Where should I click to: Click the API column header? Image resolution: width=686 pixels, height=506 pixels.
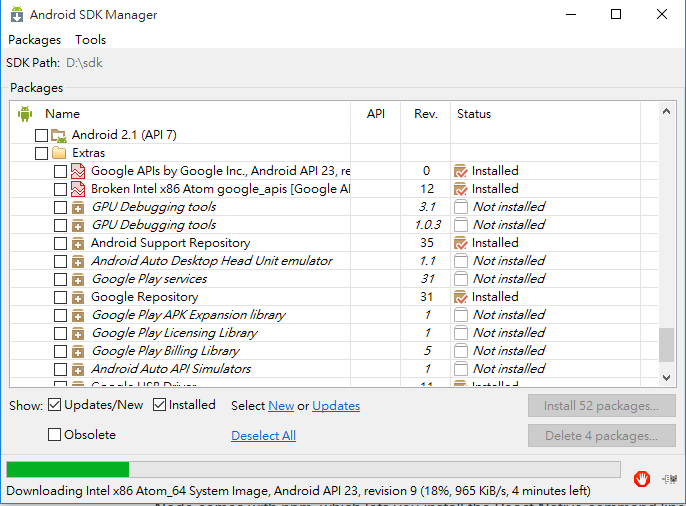pyautogui.click(x=376, y=114)
